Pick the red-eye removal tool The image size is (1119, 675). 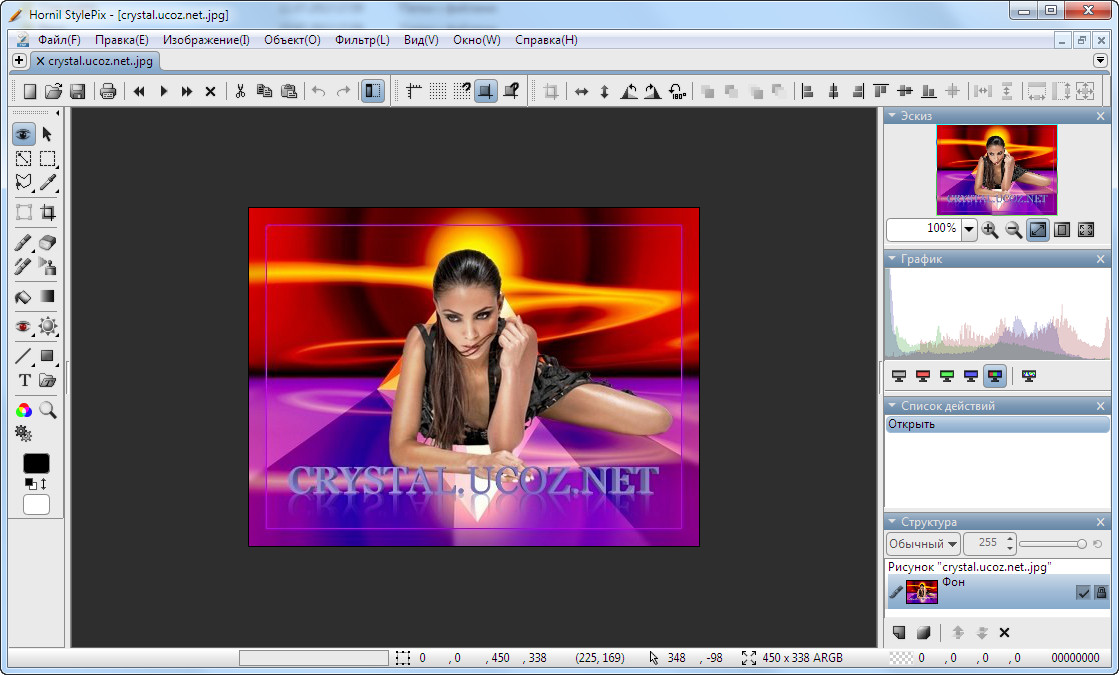(x=24, y=326)
